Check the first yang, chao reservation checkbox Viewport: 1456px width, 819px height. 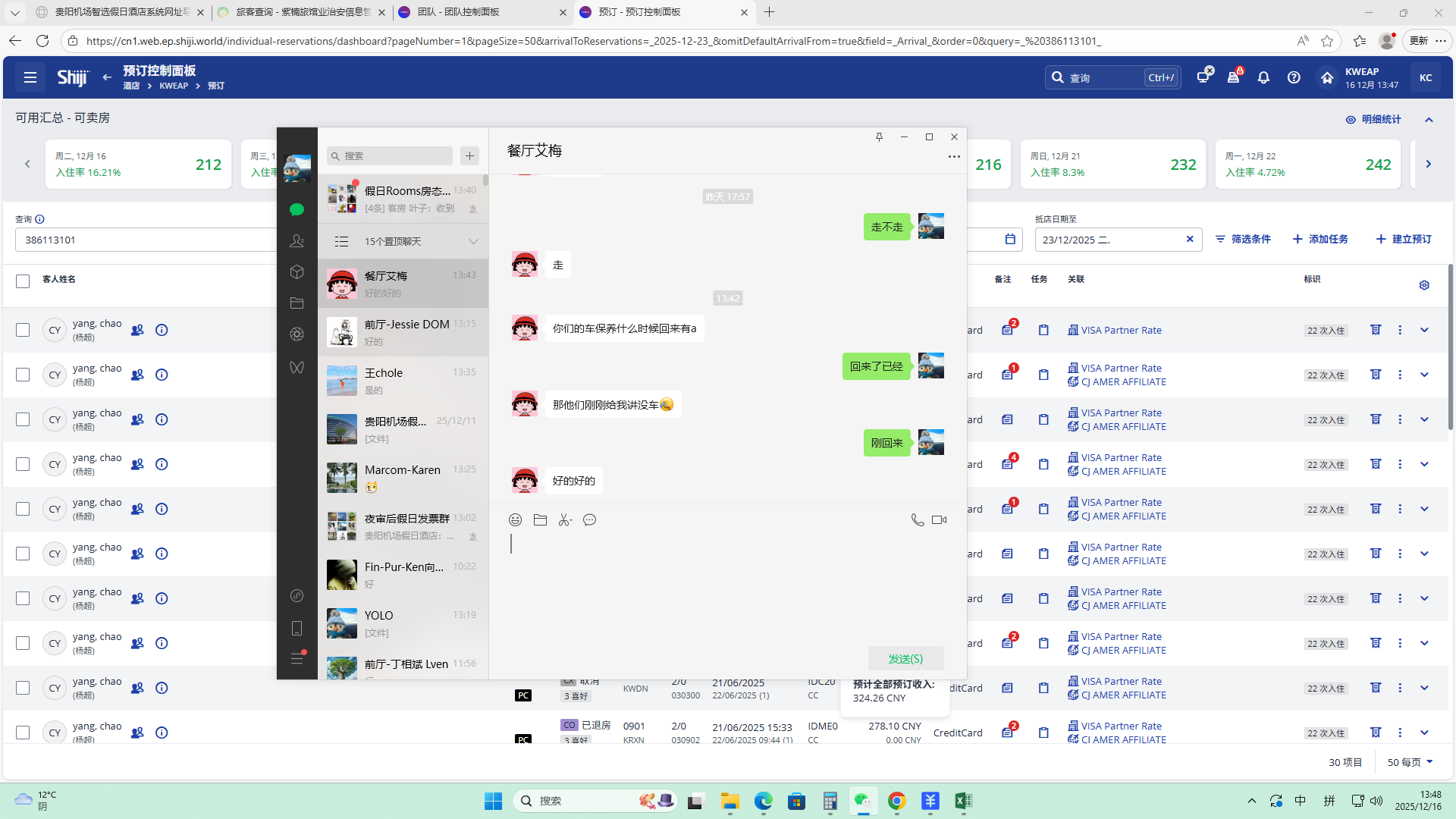23,331
